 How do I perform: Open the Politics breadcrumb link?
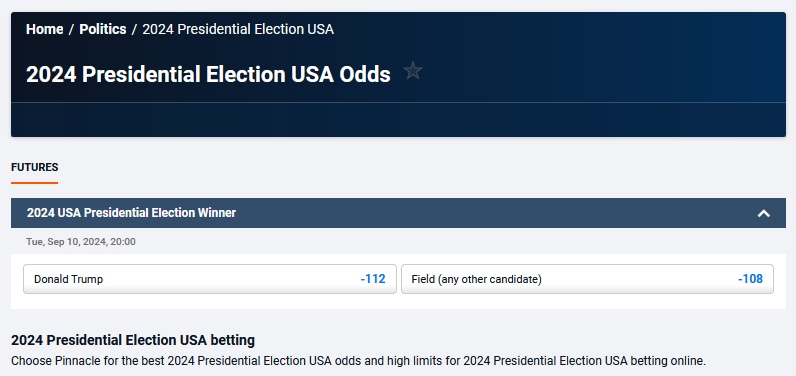pyautogui.click(x=103, y=29)
